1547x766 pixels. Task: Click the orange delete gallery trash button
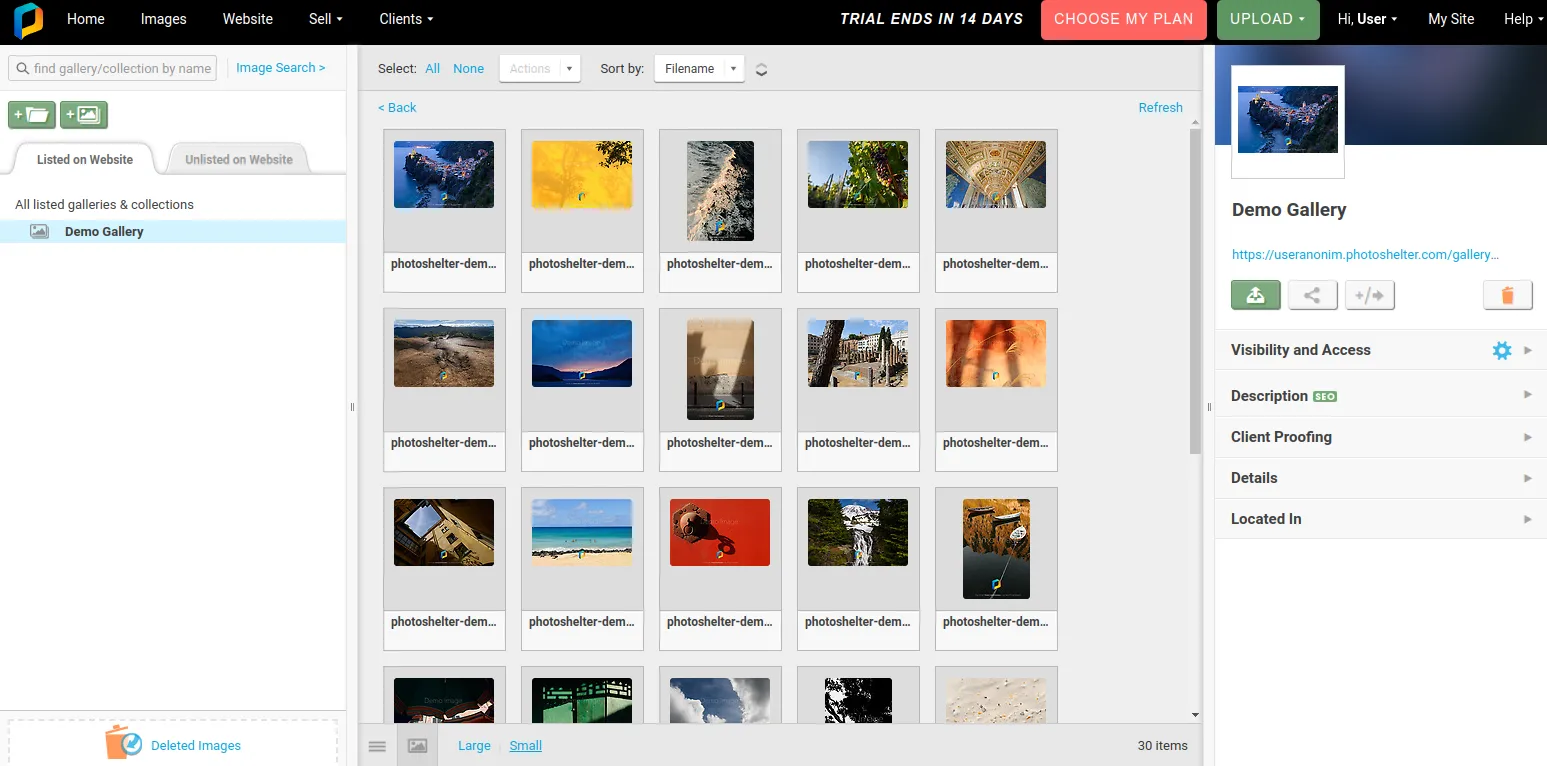coord(1508,295)
